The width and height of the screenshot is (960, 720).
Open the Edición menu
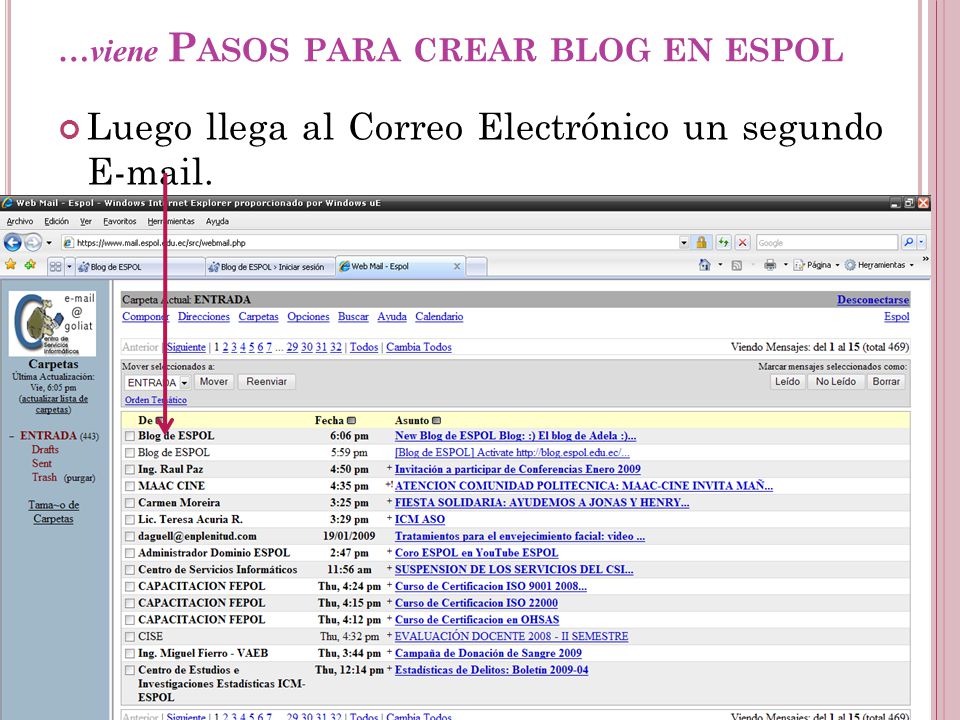pos(56,221)
